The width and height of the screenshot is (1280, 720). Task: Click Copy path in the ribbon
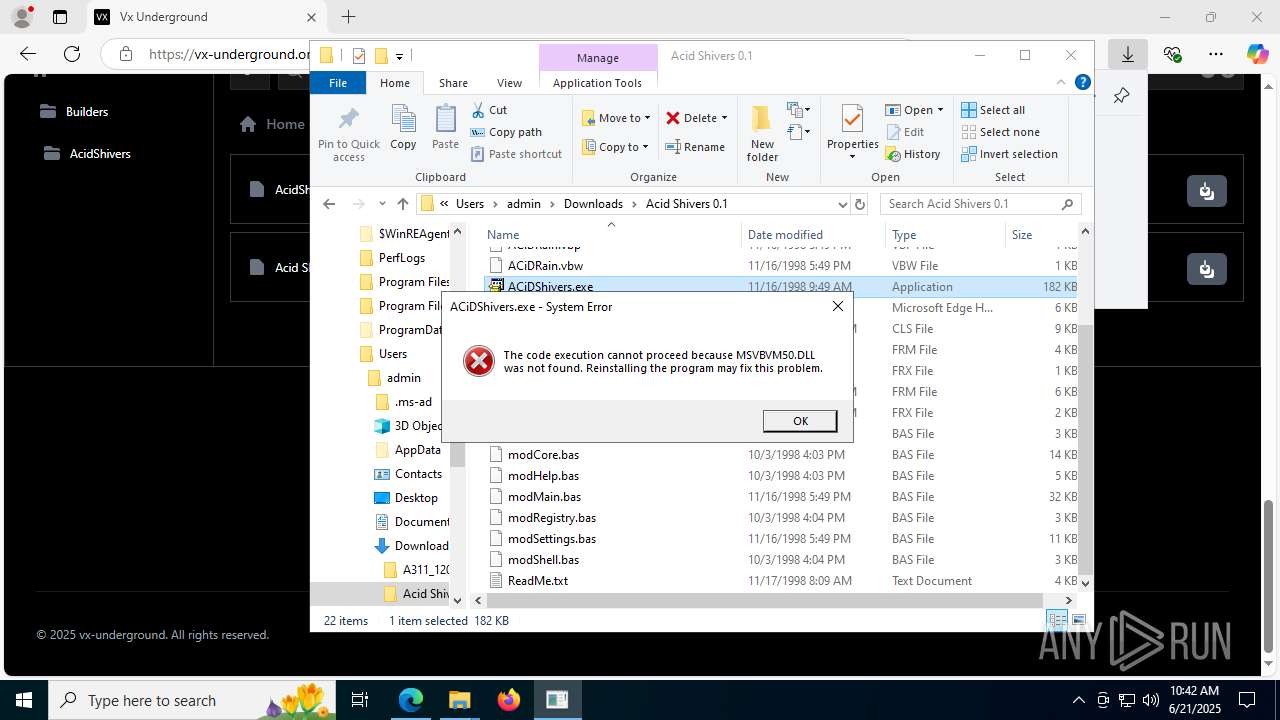(506, 132)
